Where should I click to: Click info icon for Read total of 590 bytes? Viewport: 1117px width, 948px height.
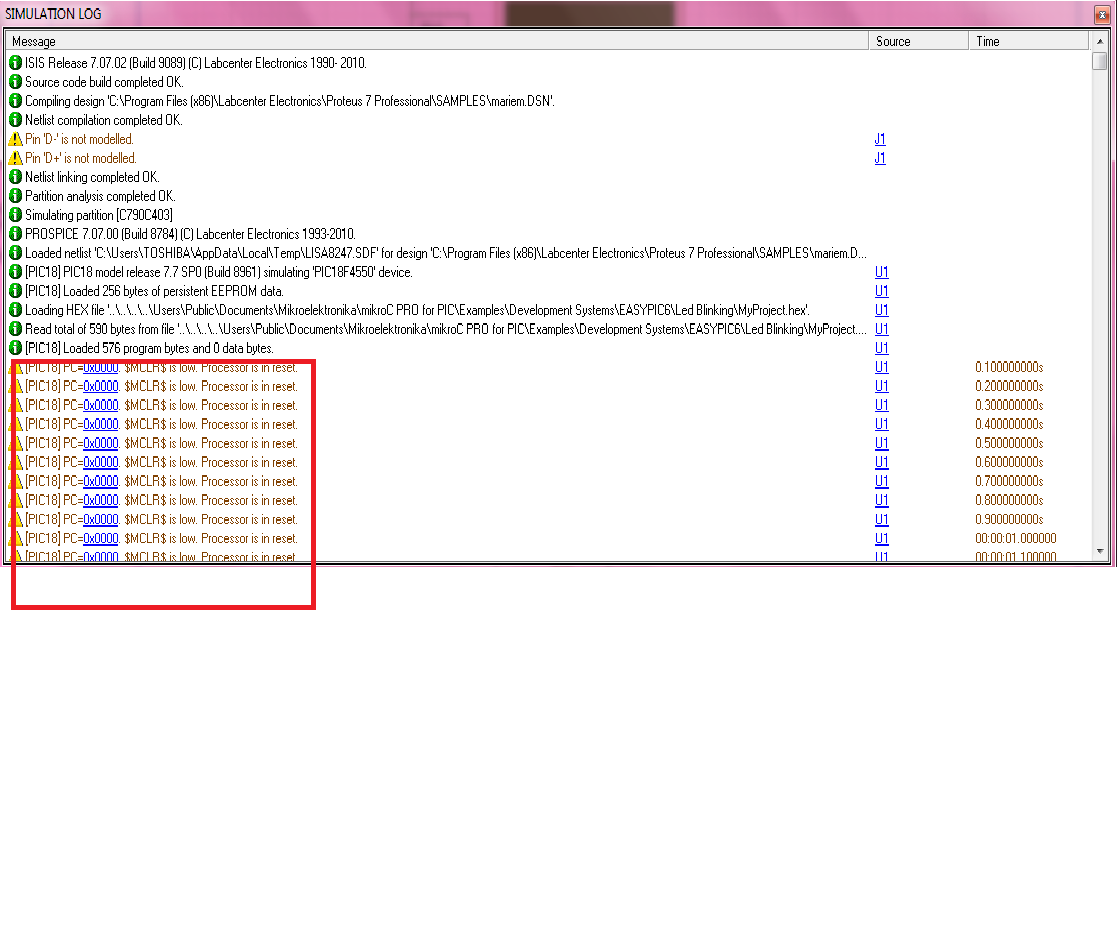coord(15,329)
